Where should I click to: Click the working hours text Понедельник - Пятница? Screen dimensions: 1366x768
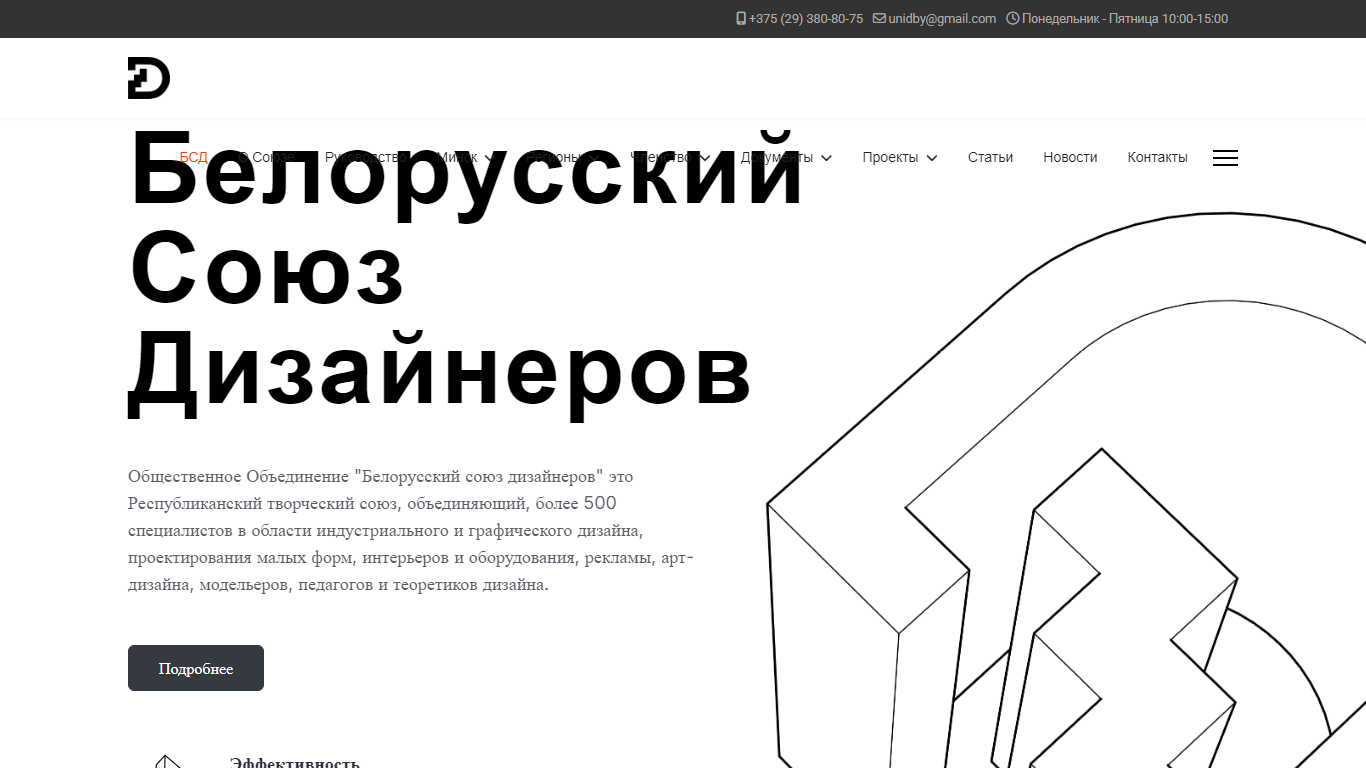tap(1125, 18)
